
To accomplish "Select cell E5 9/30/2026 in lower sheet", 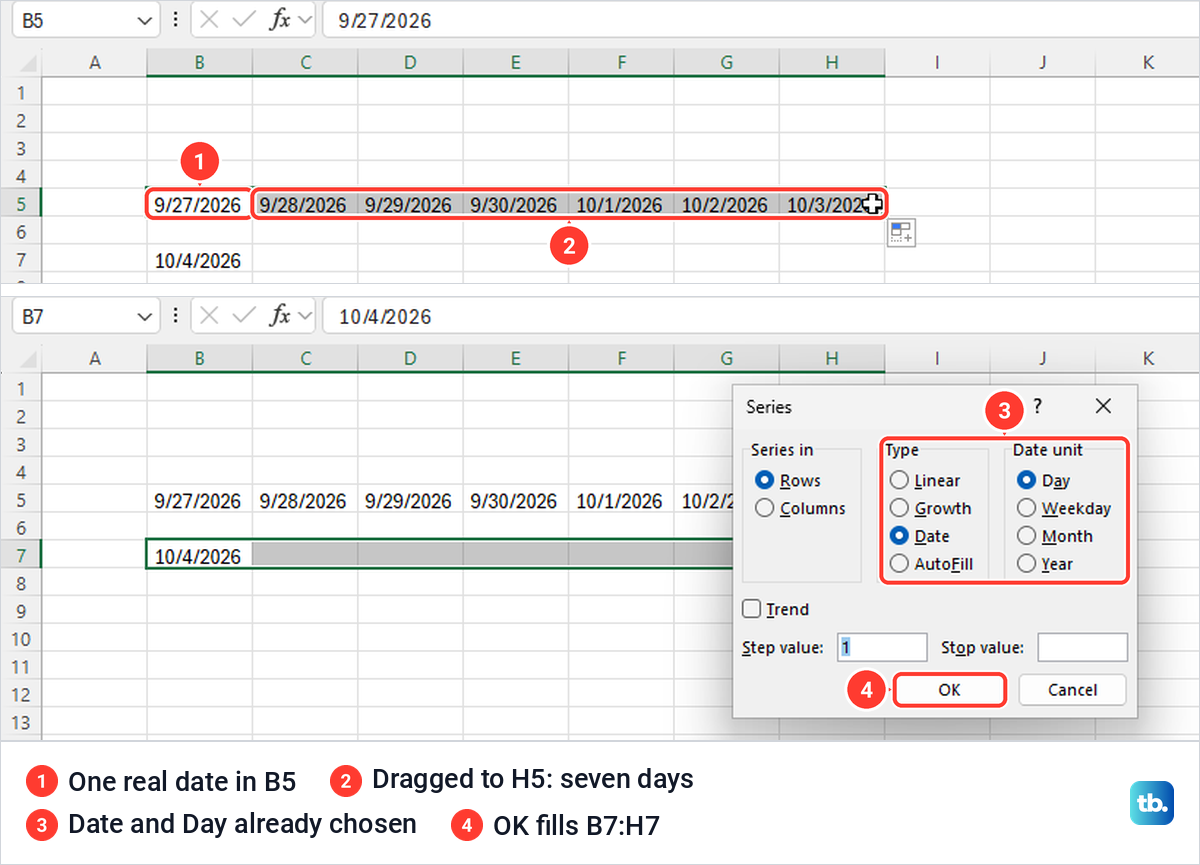I will click(x=516, y=501).
